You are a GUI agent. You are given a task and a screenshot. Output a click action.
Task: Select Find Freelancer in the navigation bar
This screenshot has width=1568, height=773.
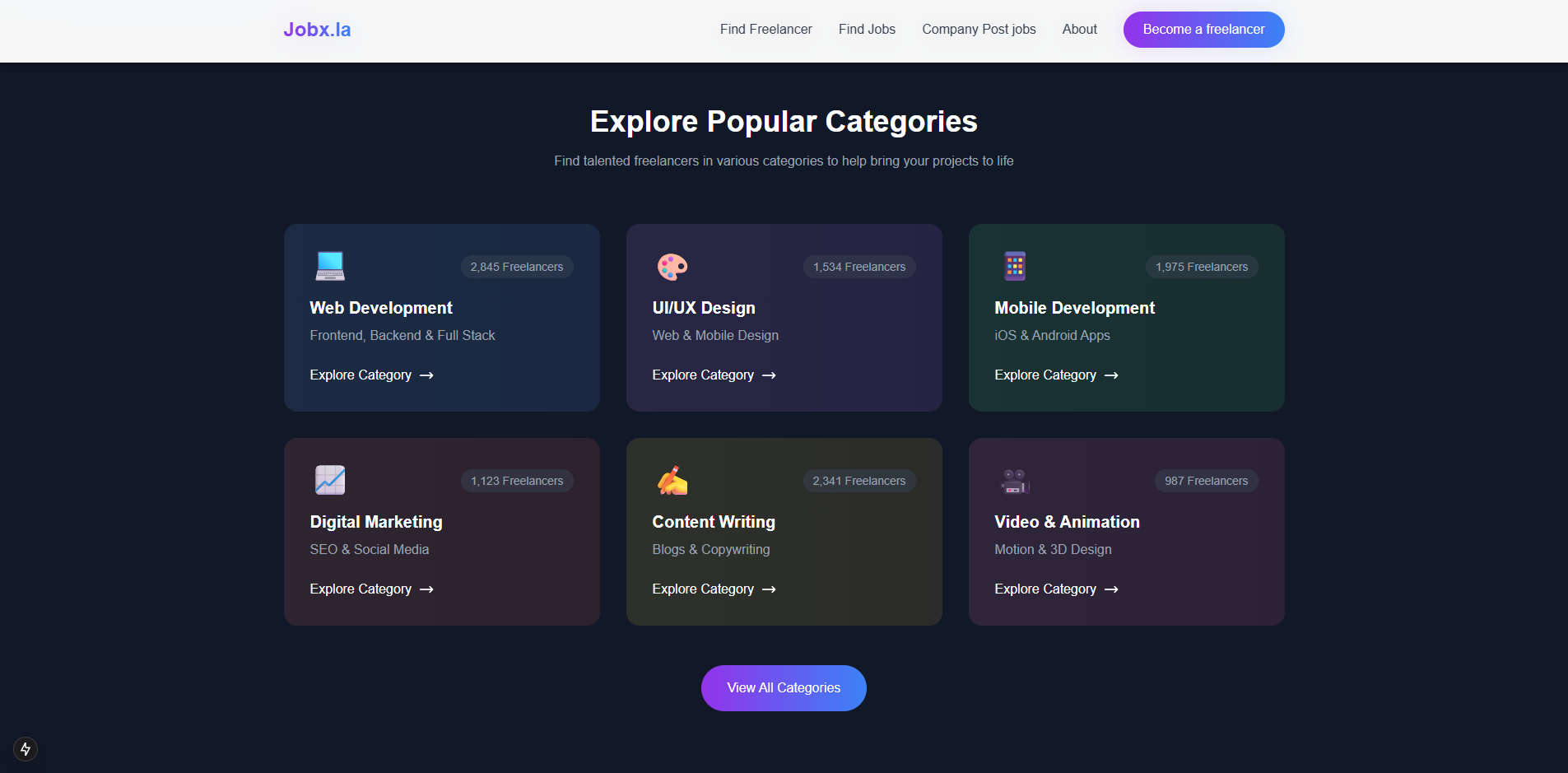[x=765, y=29]
